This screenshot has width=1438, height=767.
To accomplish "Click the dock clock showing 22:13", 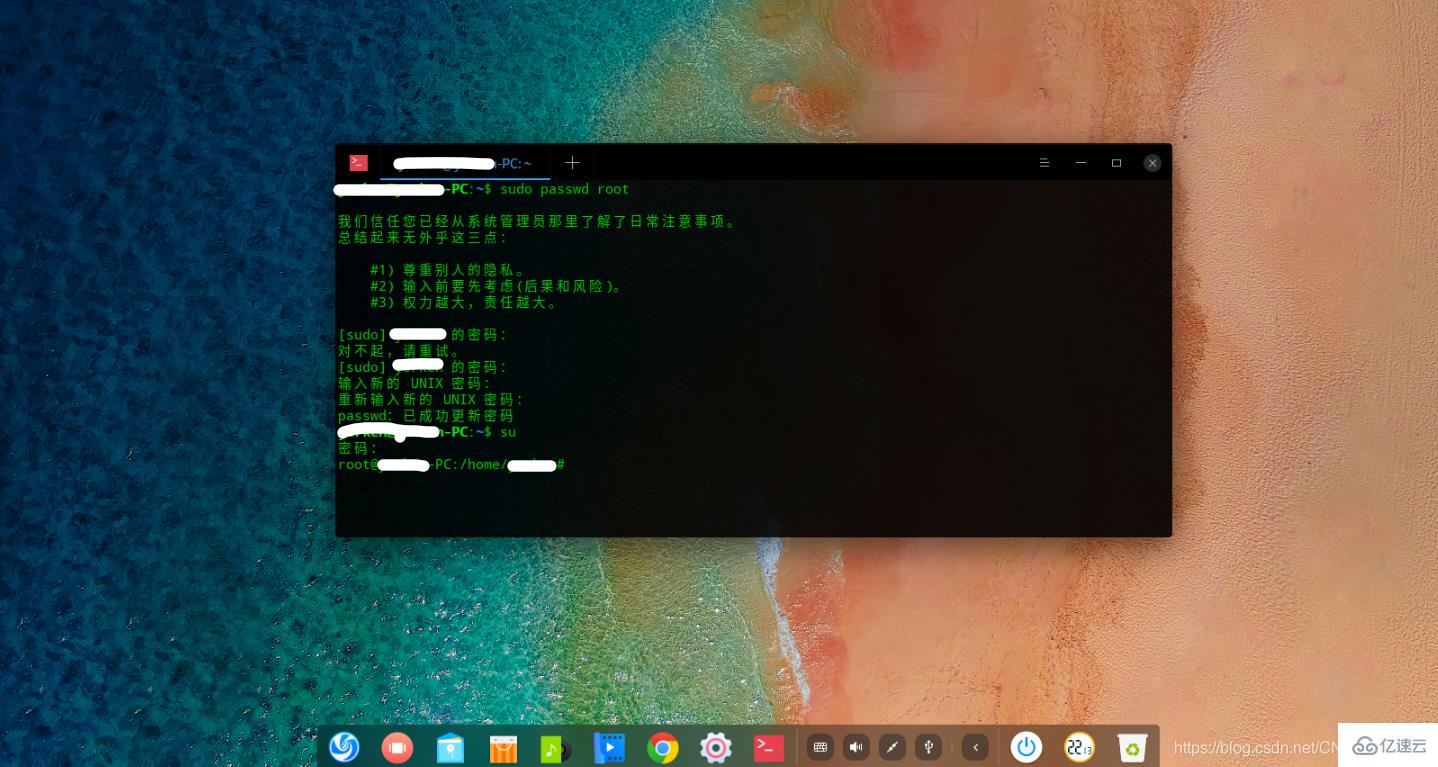I will point(1079,747).
